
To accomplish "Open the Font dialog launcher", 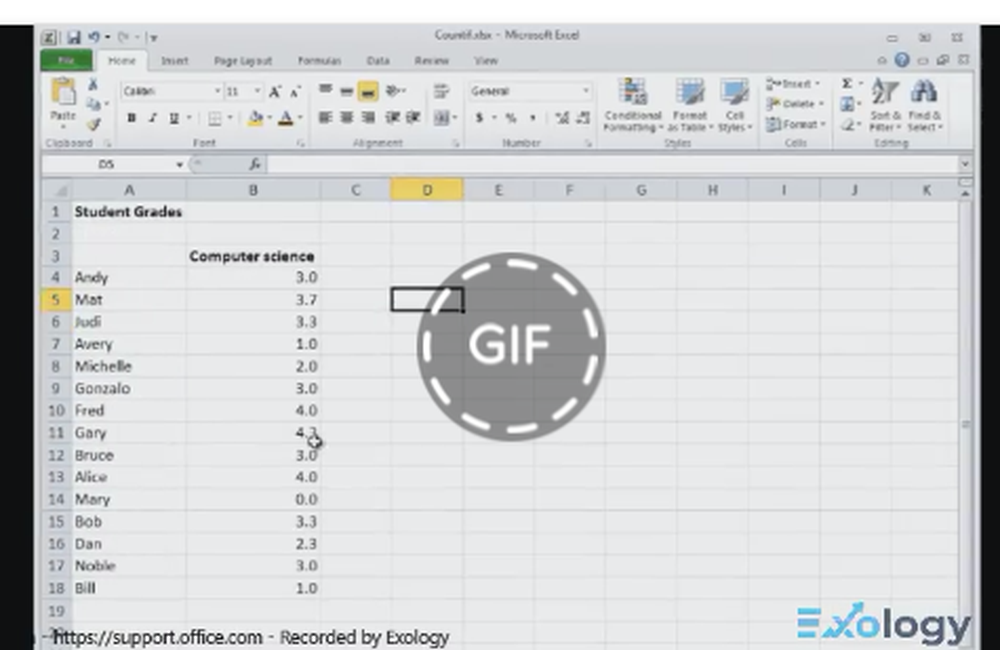I will tap(300, 144).
